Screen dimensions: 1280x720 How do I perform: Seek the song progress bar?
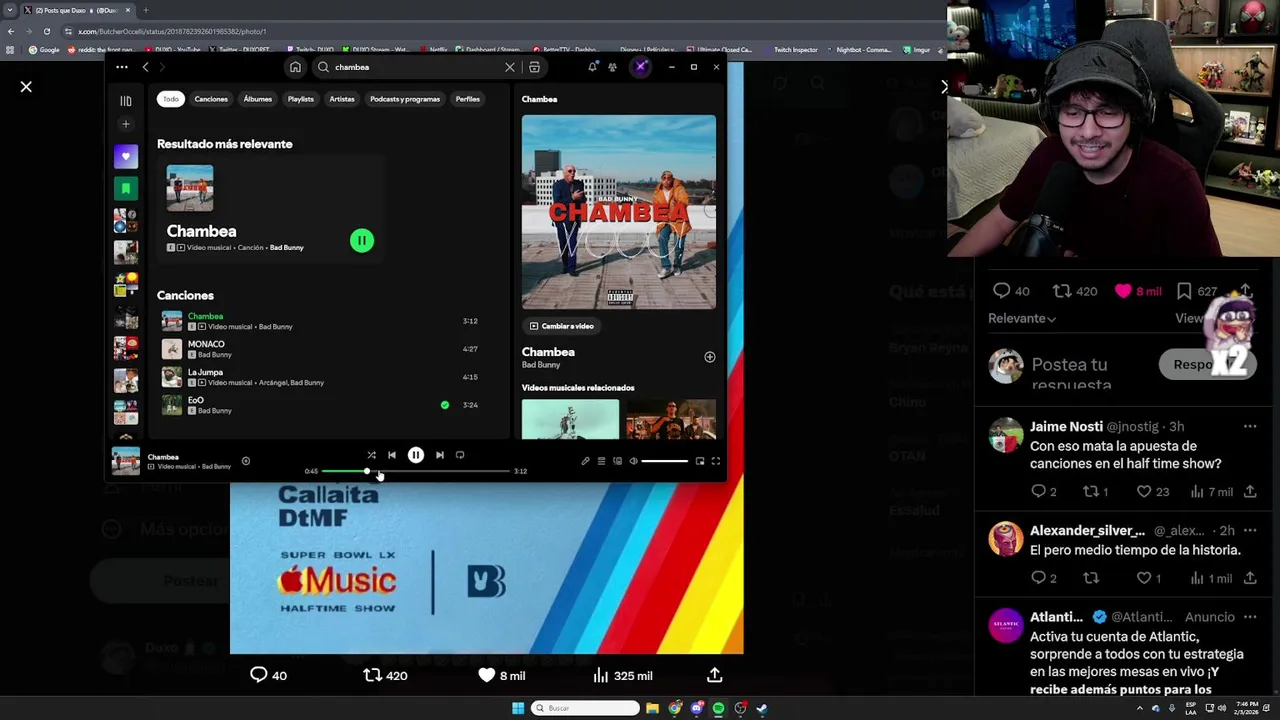(415, 471)
